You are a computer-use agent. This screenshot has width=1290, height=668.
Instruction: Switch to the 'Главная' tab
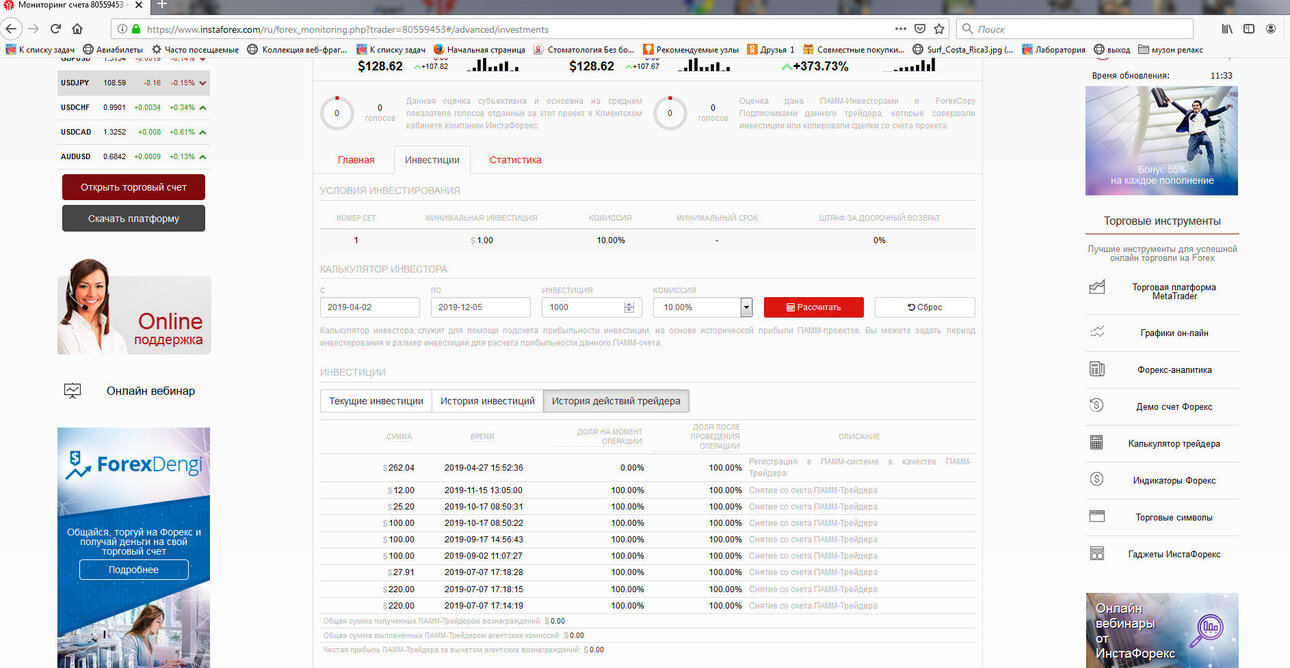coord(356,160)
